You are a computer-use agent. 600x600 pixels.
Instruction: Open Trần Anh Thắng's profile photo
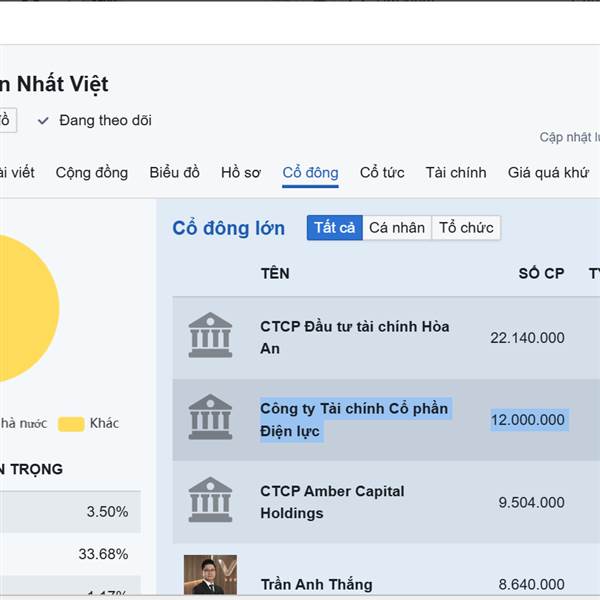tap(210, 575)
